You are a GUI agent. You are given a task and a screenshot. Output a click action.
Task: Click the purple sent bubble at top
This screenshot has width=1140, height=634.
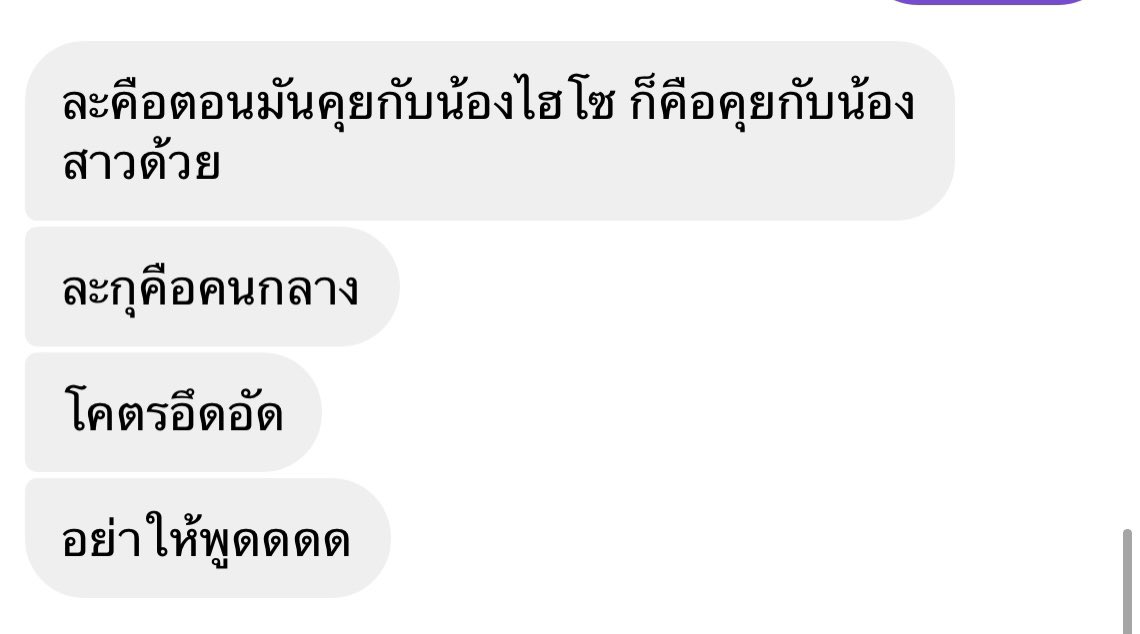(989, 2)
